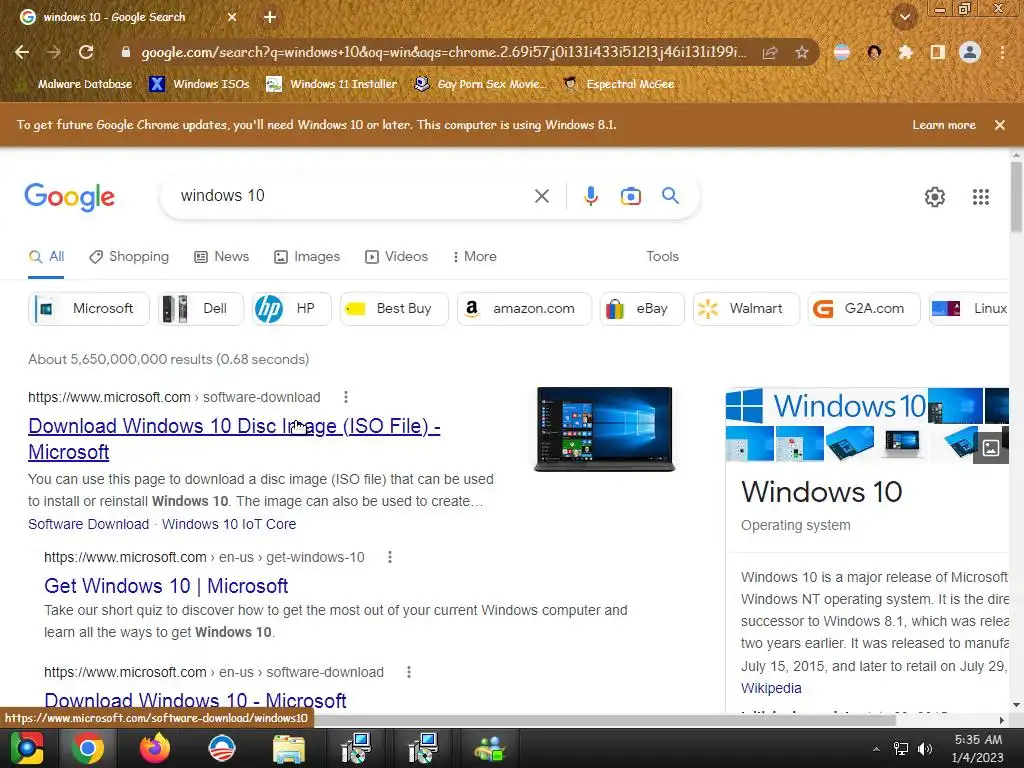Viewport: 1024px width, 768px height.
Task: Launch Firefox from the taskbar
Action: coord(154,748)
